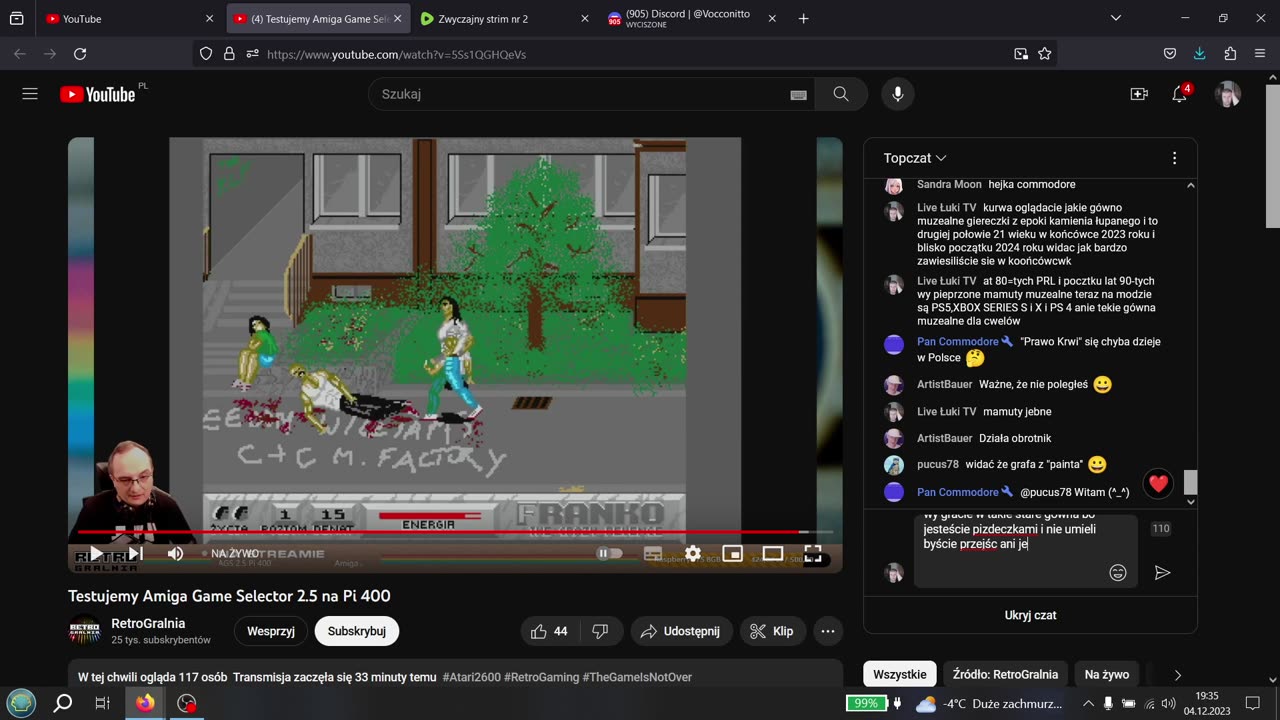Image resolution: width=1280 pixels, height=720 pixels.
Task: Show more filter chips with right arrow
Action: [x=1177, y=675]
